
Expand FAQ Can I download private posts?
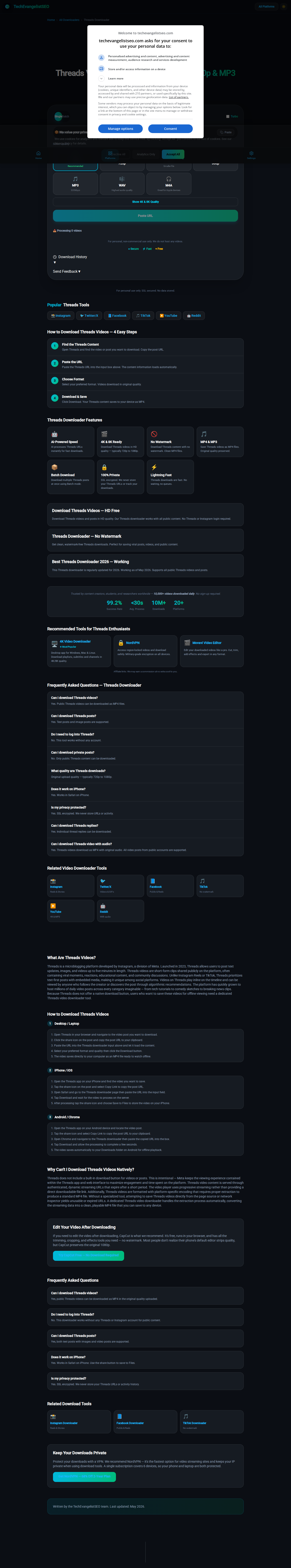pos(145,755)
